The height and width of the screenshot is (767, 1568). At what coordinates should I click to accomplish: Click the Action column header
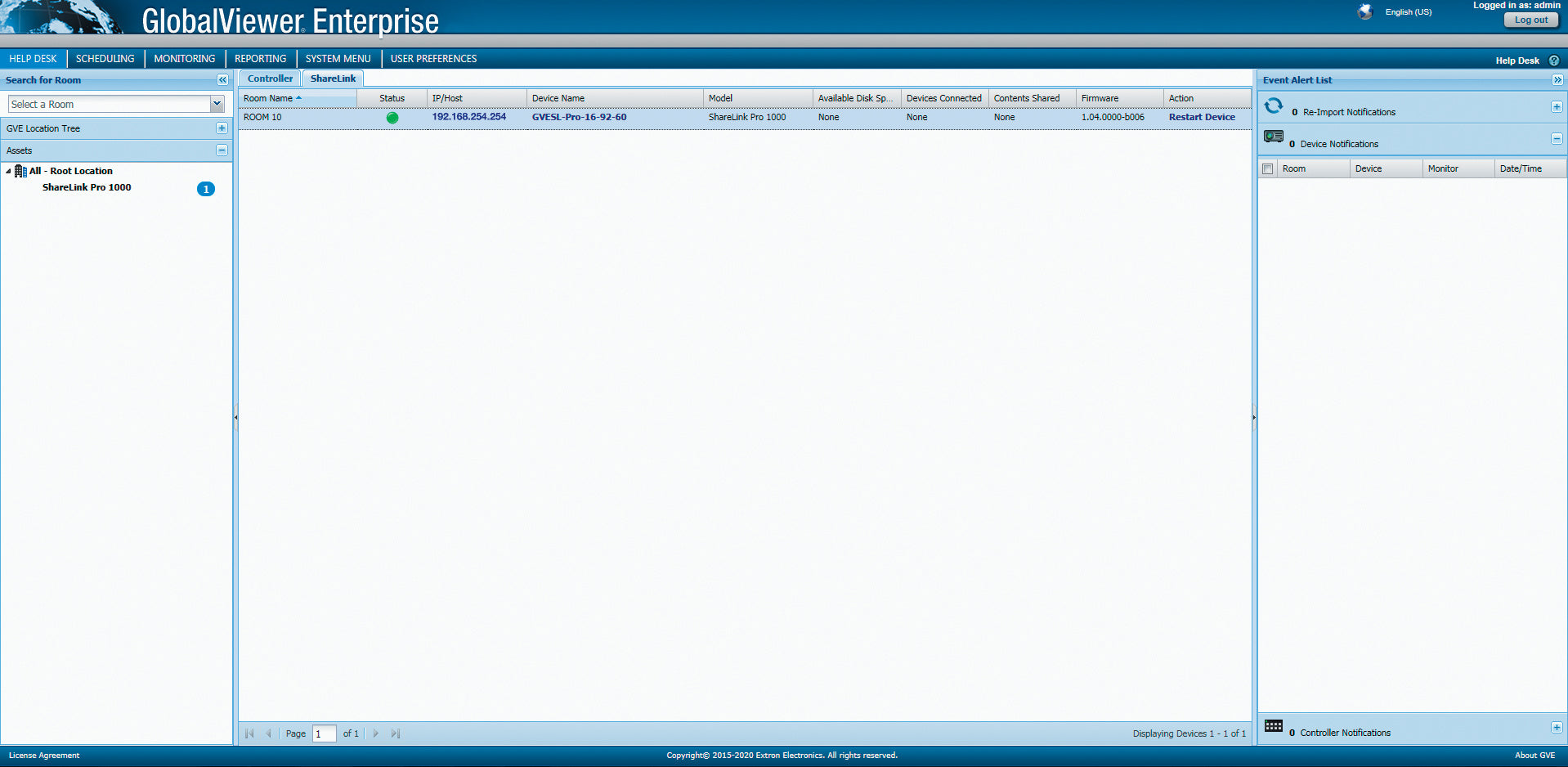click(1207, 98)
